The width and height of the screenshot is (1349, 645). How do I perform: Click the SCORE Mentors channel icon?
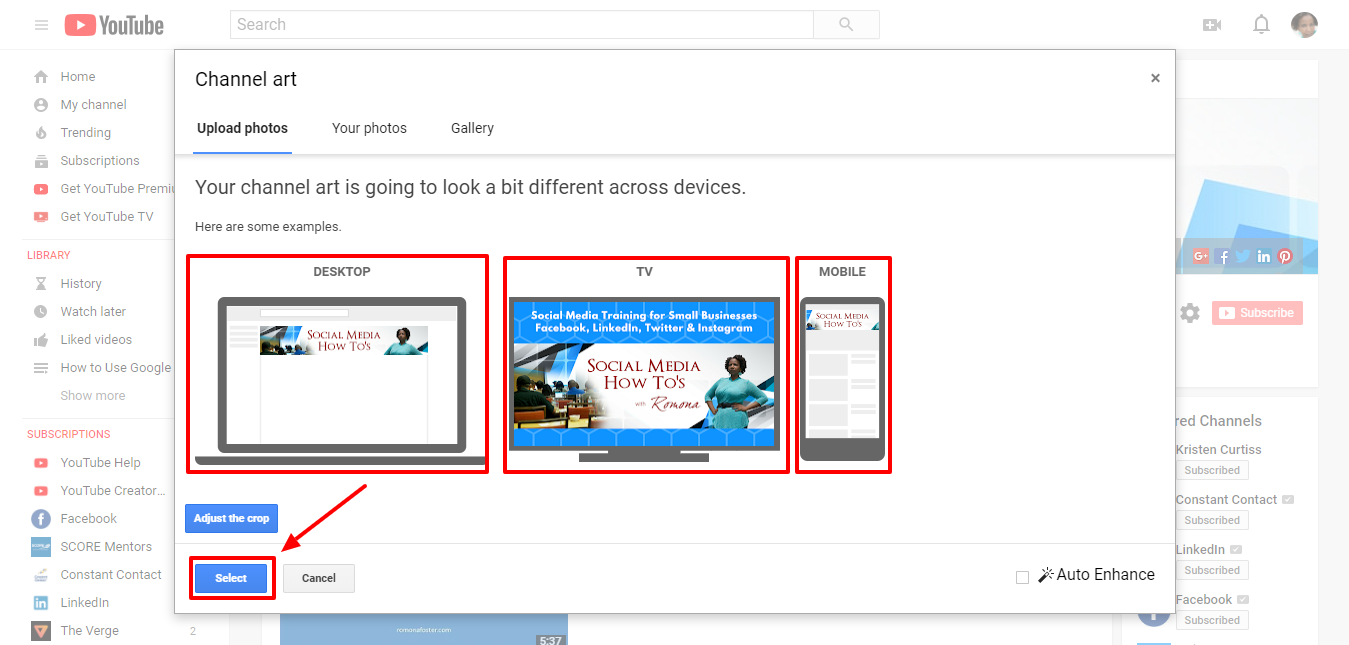(x=41, y=547)
